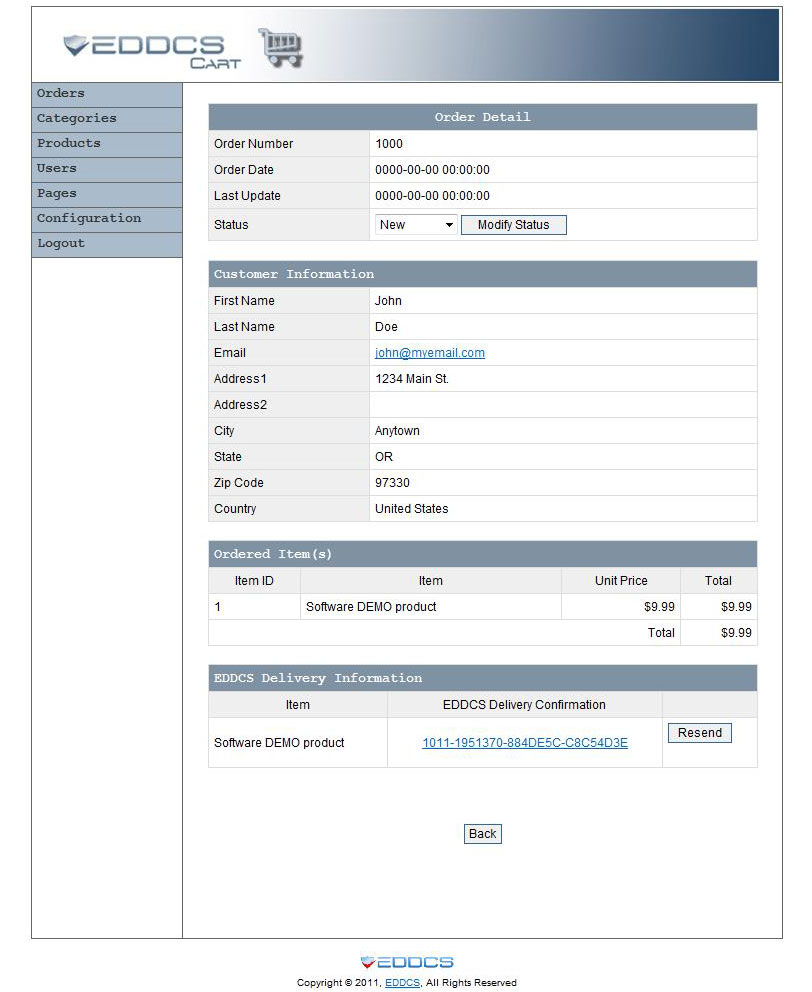Follow the EDDCS link in copyright footer
This screenshot has height=992, width=812.
402,983
